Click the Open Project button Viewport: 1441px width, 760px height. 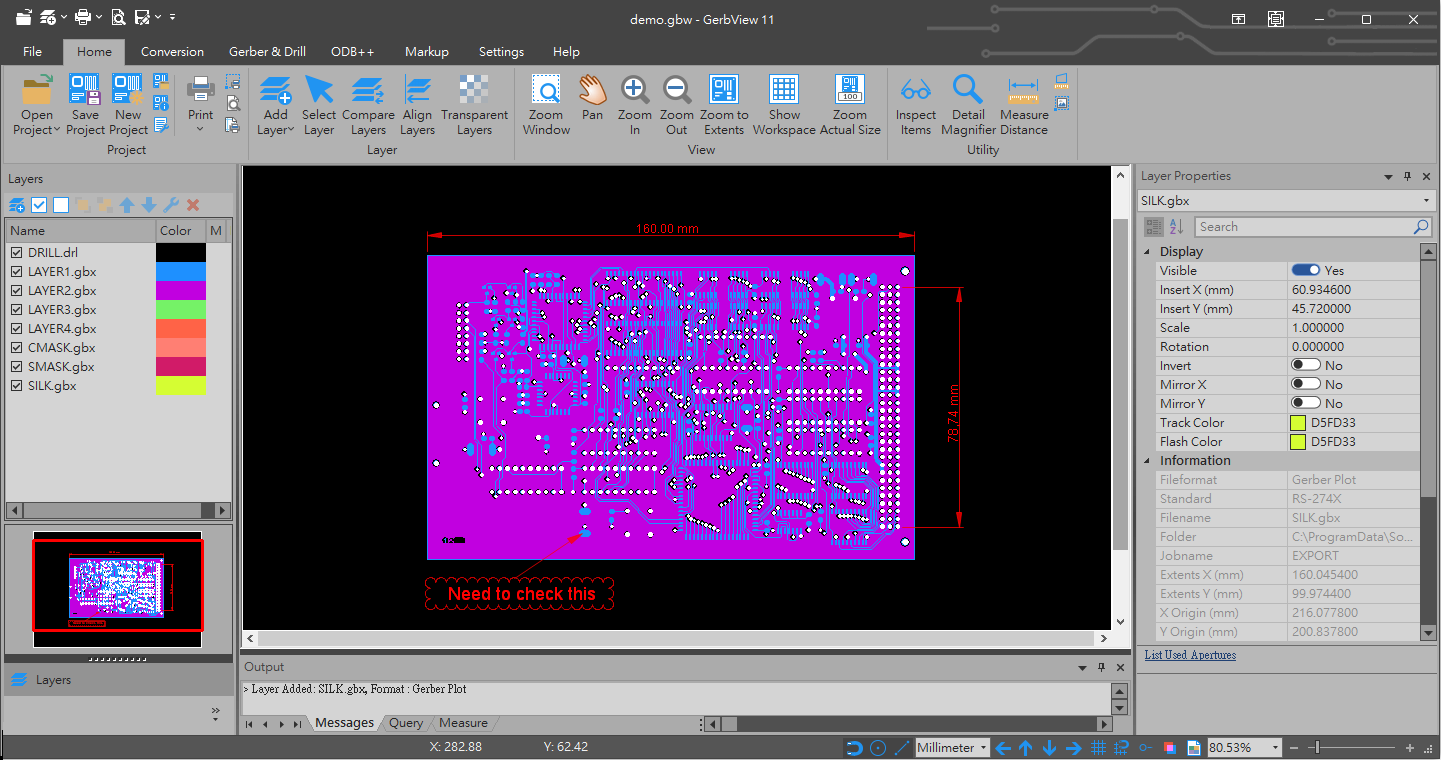pos(37,105)
